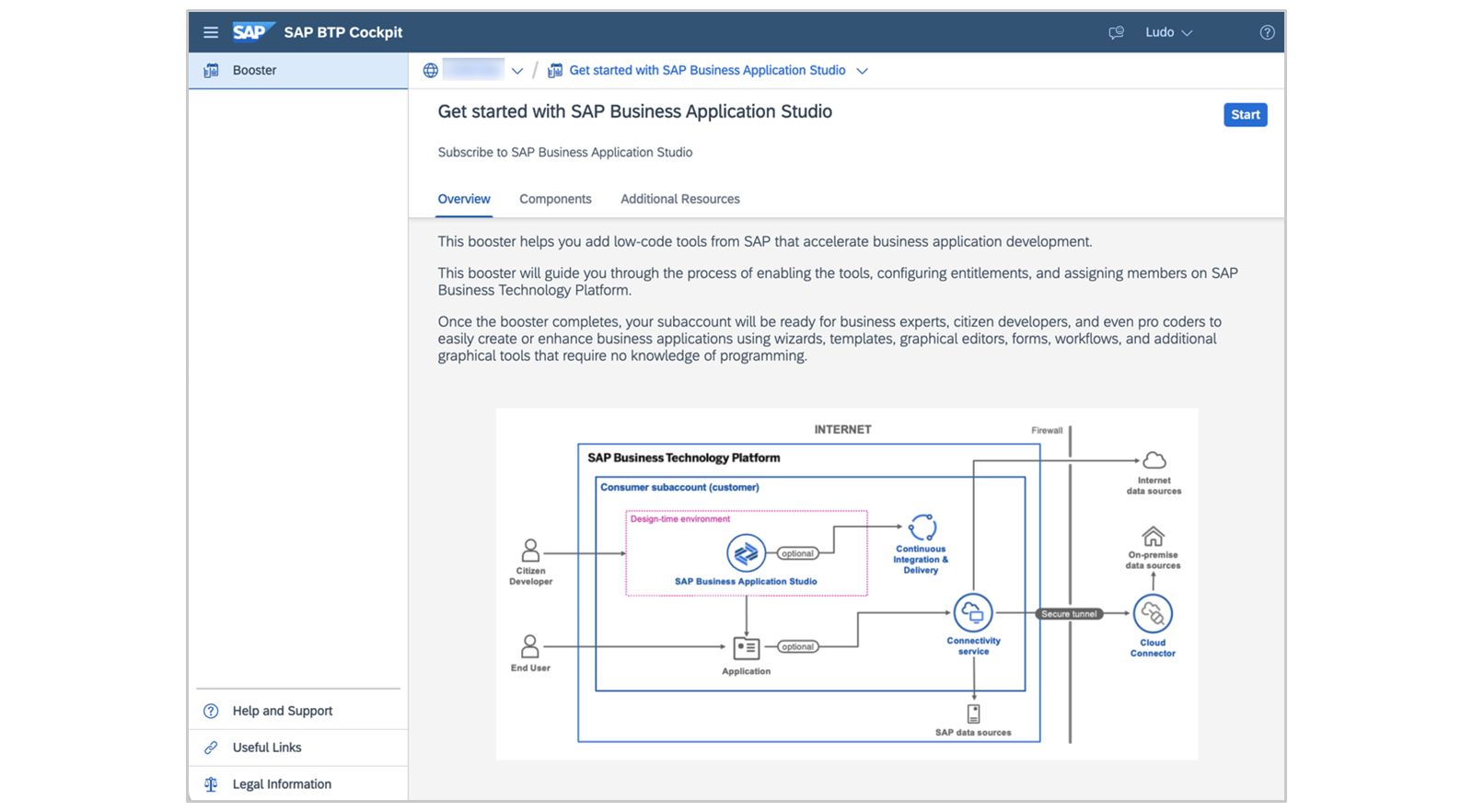Click the globe account icon
Screen dimensions: 1473x812
coord(430,70)
